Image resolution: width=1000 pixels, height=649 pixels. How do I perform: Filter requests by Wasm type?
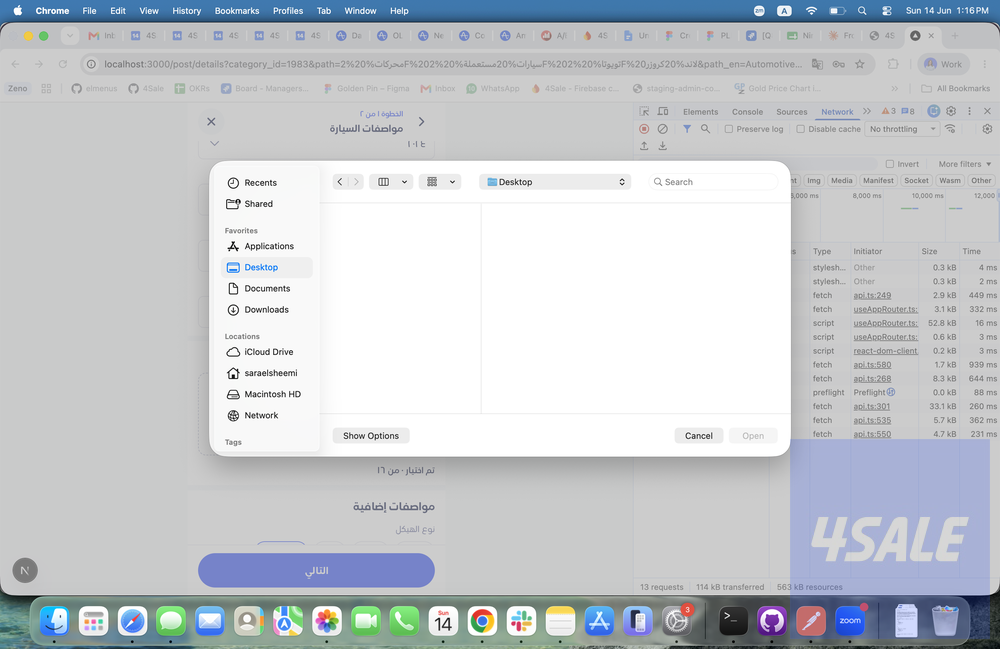coord(950,180)
